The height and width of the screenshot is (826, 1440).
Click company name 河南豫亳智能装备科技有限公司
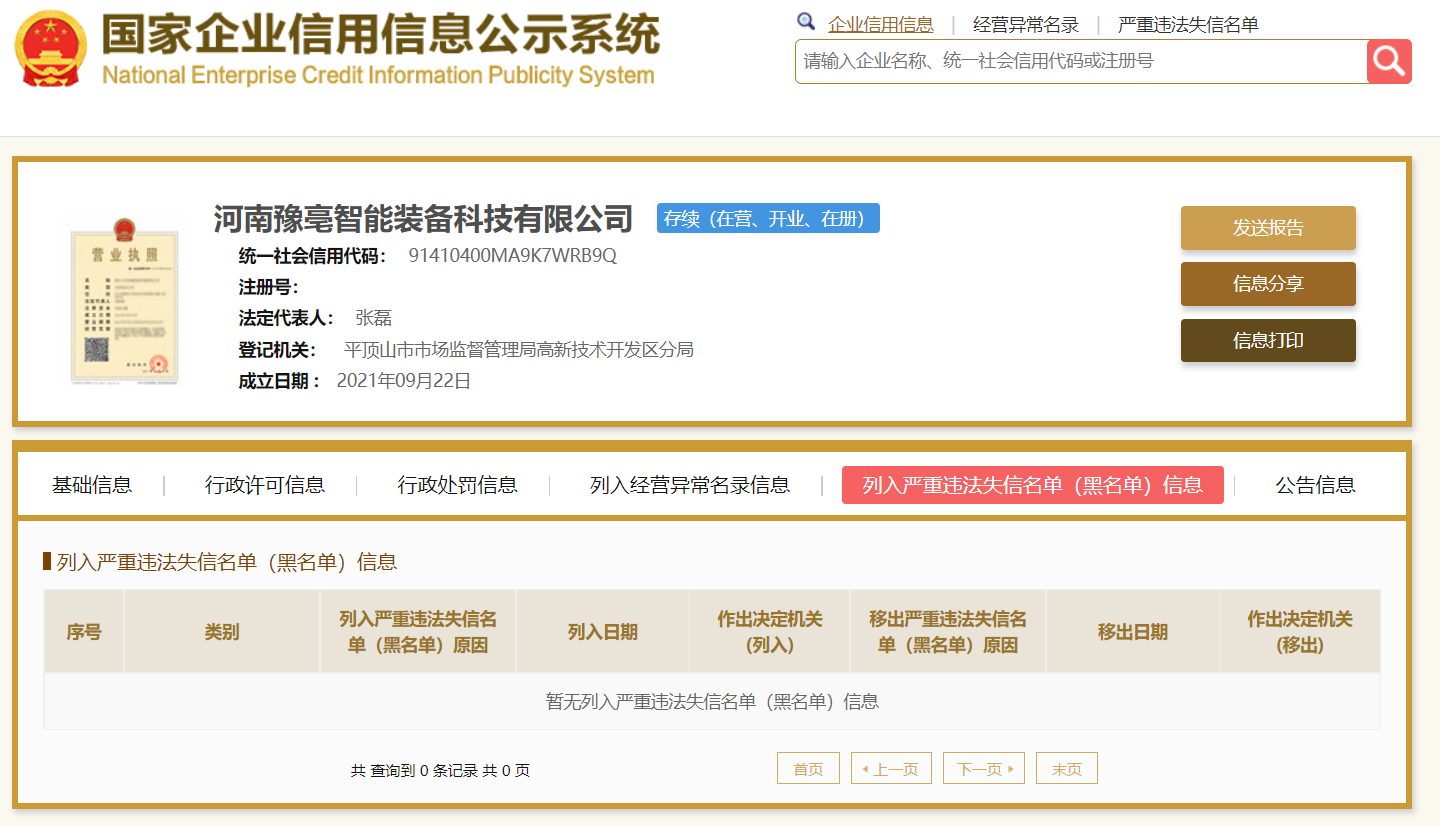423,218
